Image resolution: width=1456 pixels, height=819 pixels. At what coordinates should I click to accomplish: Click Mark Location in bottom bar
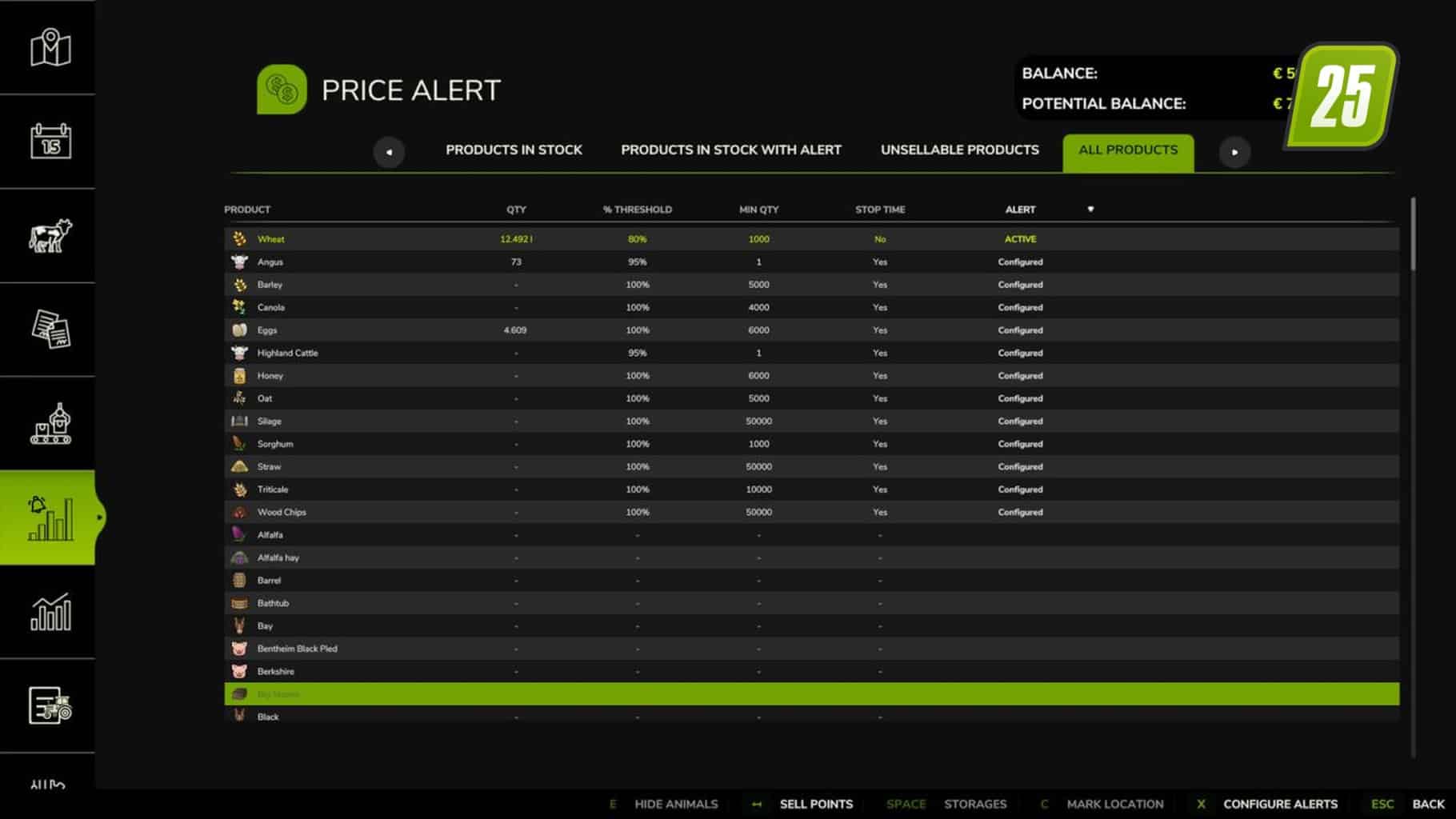[x=1115, y=804]
